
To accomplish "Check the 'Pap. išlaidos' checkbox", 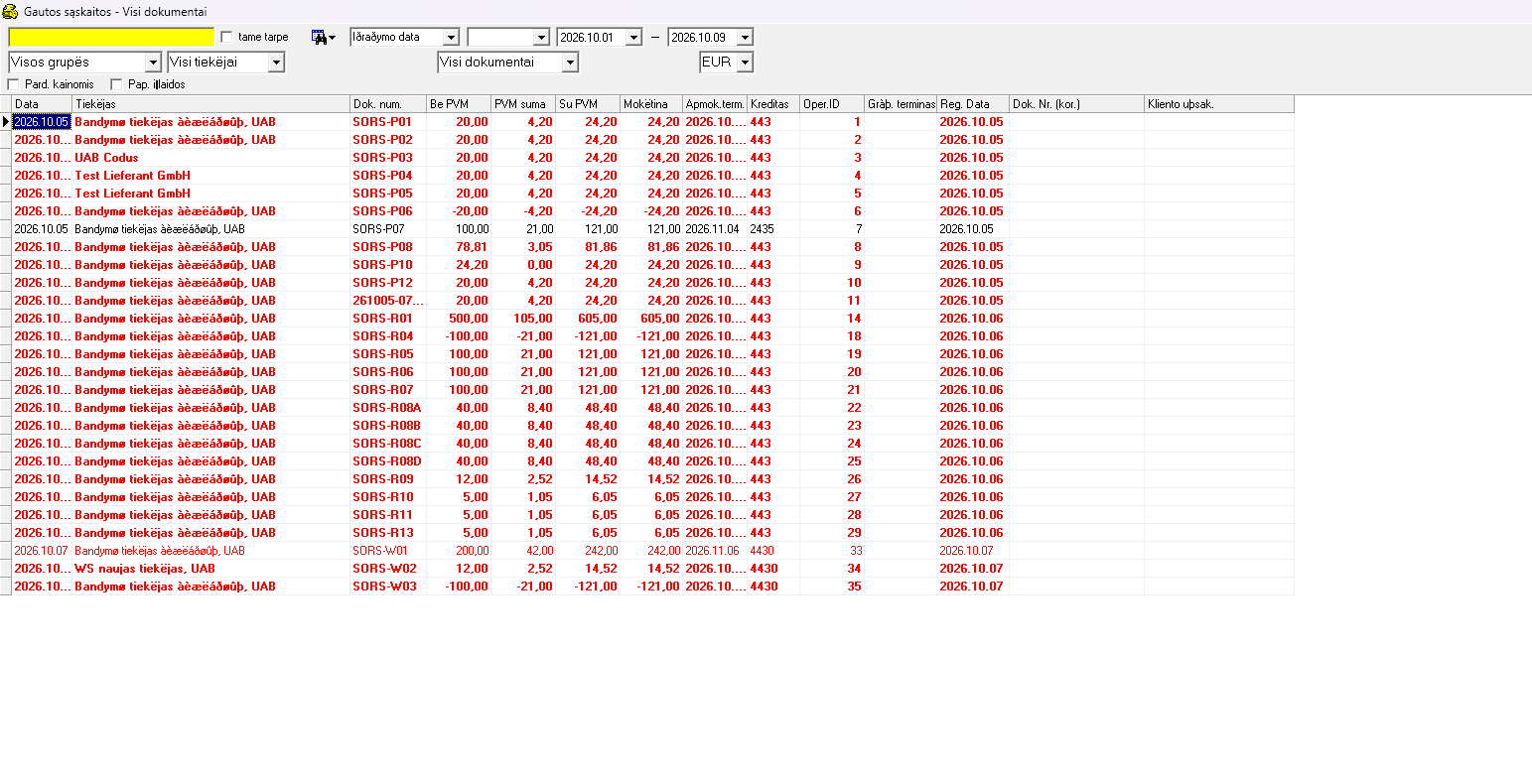I will 116,84.
